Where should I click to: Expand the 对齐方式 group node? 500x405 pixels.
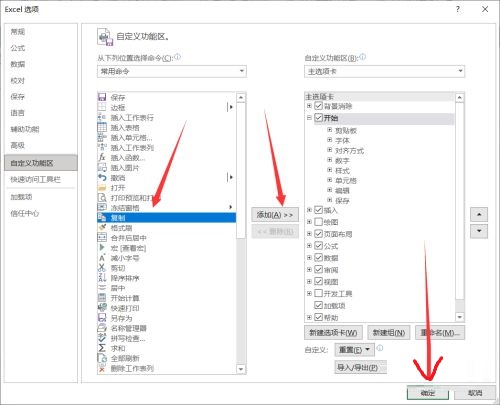pos(330,150)
